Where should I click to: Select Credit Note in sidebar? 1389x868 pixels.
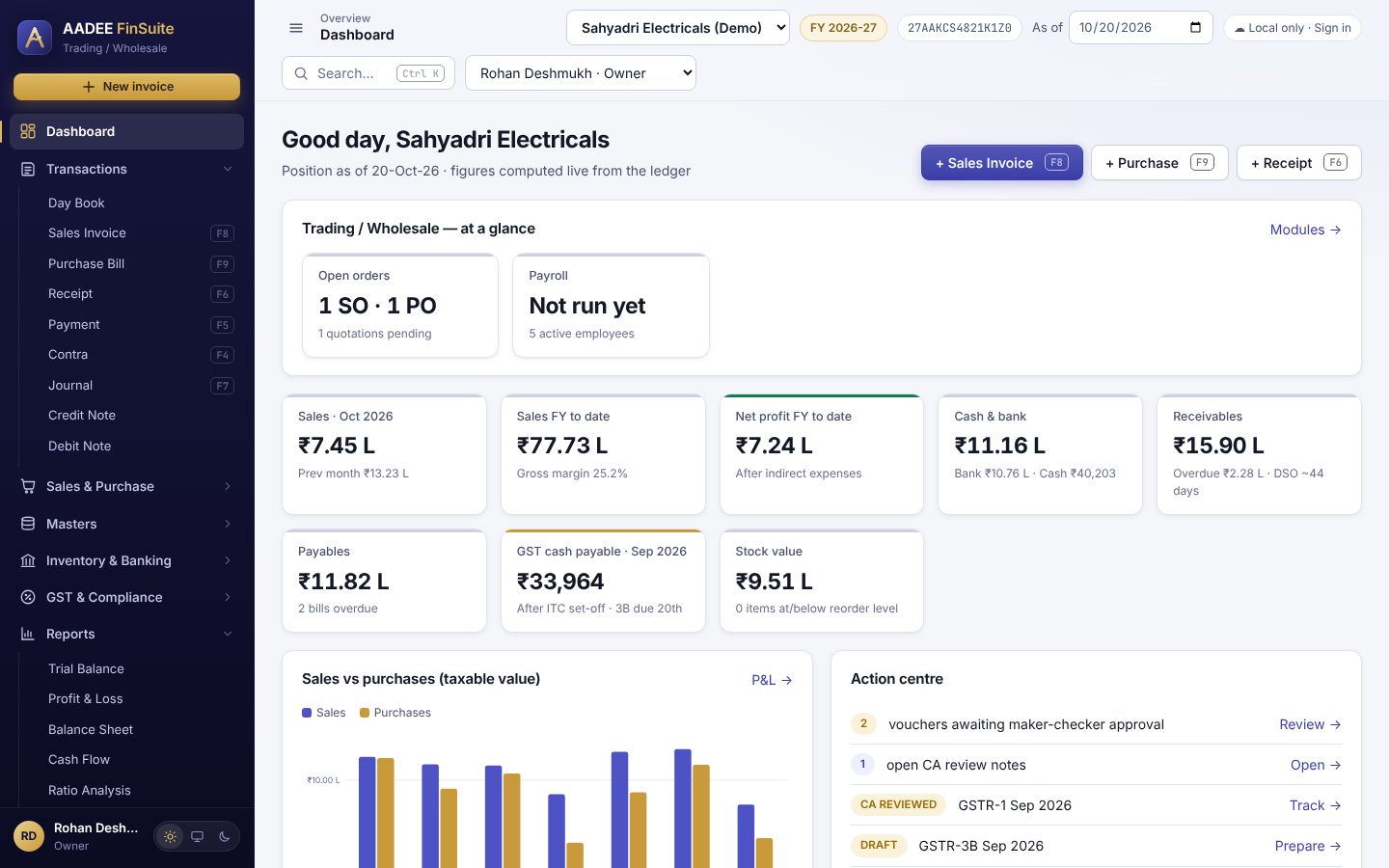click(141, 416)
